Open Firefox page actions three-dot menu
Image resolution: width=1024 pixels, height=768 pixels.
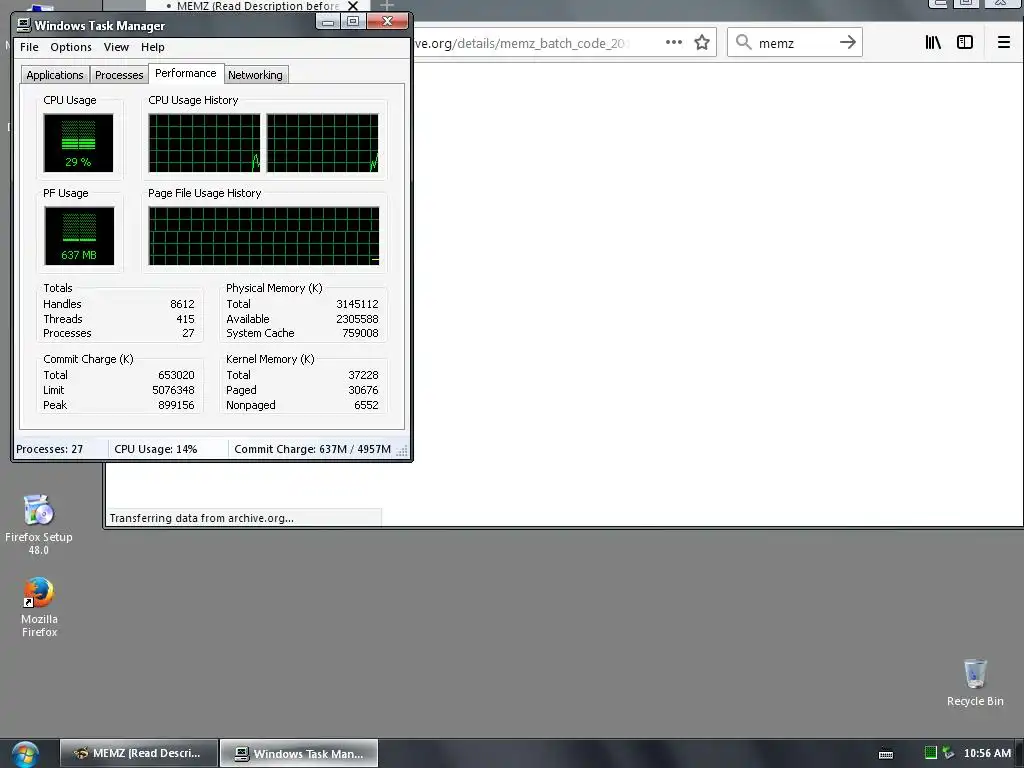(673, 42)
